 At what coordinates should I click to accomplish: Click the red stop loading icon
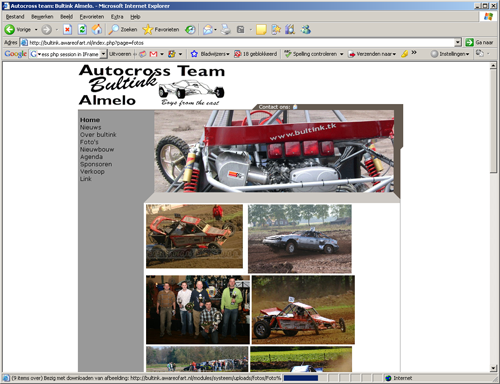(67, 30)
